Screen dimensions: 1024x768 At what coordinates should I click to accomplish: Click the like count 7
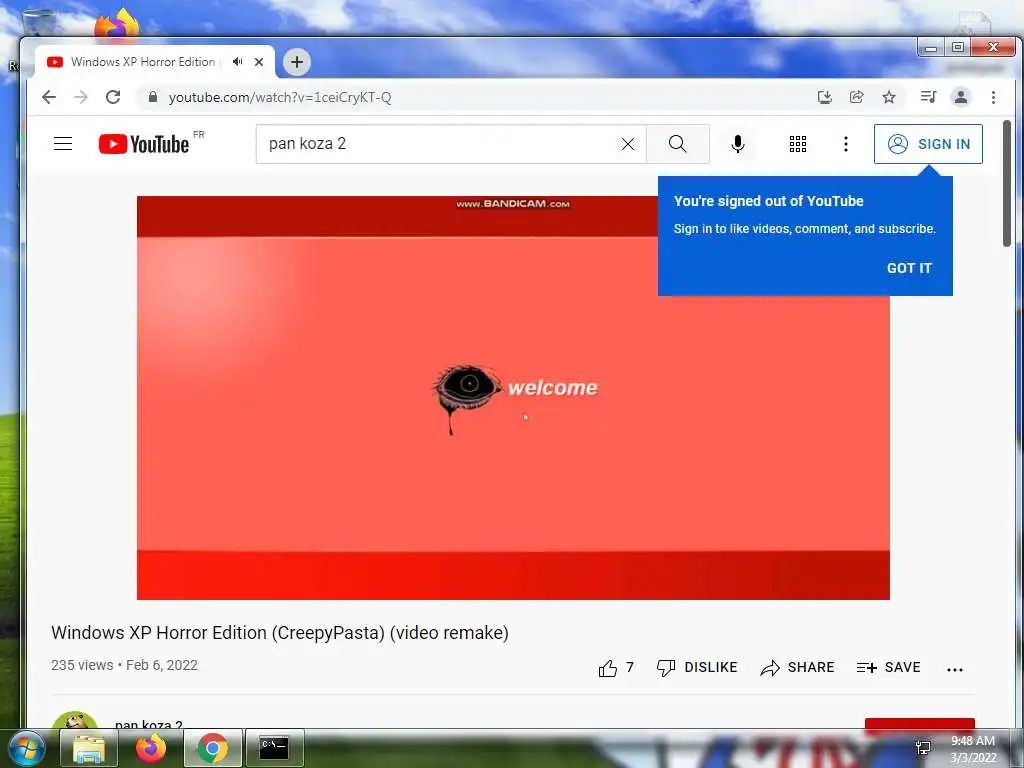(630, 667)
